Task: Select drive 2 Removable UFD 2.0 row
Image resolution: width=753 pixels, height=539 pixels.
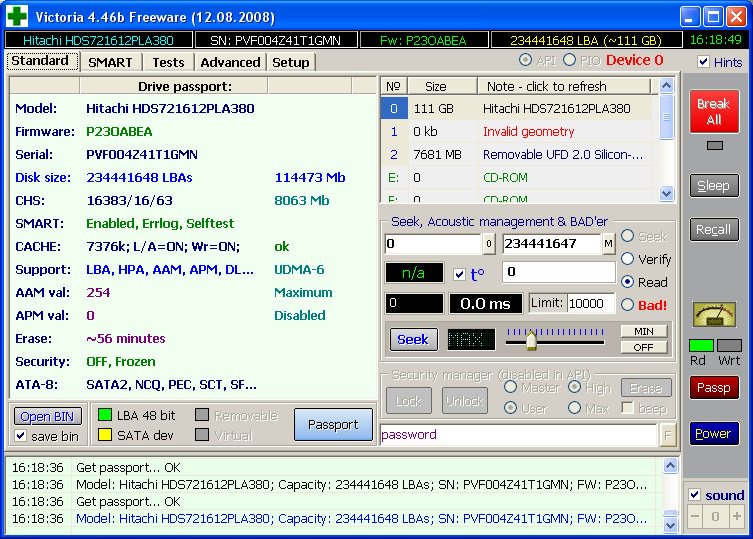Action: [x=520, y=155]
